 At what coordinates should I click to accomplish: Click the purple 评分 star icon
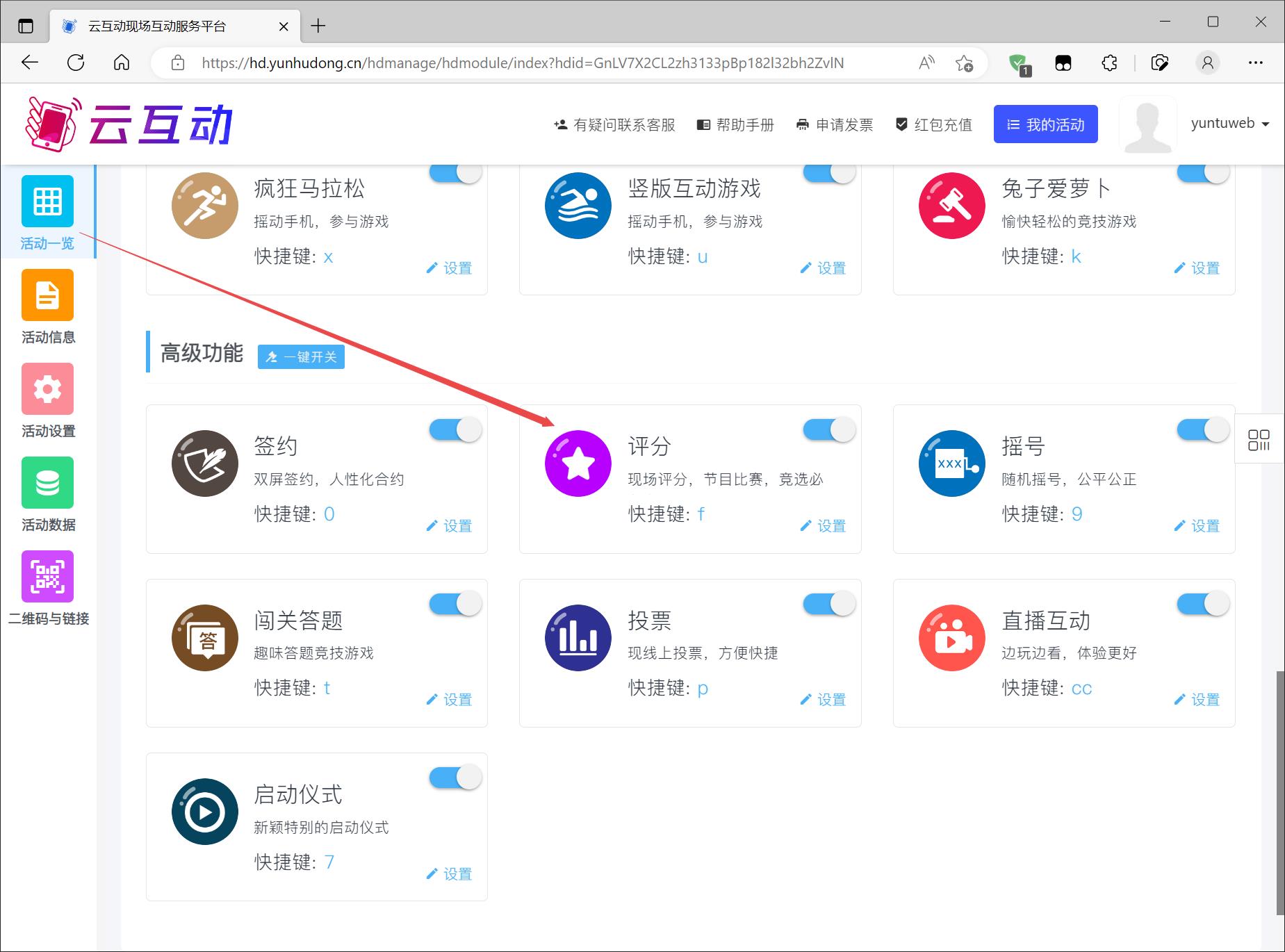578,463
